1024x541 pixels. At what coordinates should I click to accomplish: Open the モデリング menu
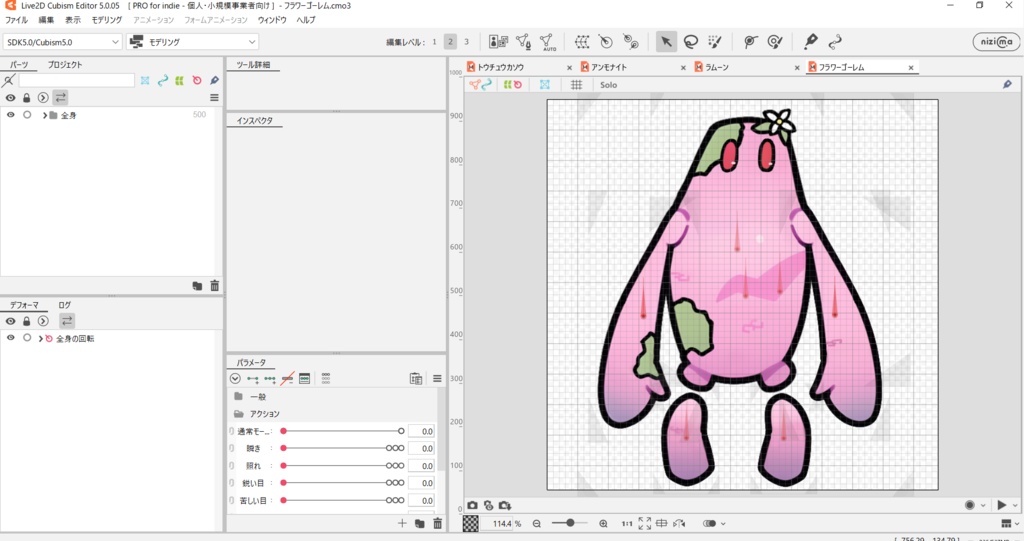pyautogui.click(x=107, y=20)
